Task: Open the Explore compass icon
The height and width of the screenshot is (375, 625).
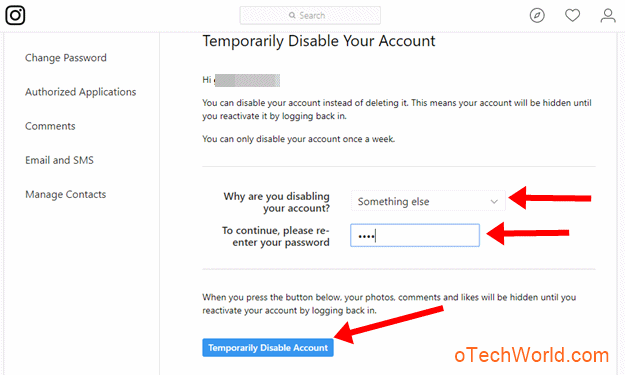Action: coord(537,16)
